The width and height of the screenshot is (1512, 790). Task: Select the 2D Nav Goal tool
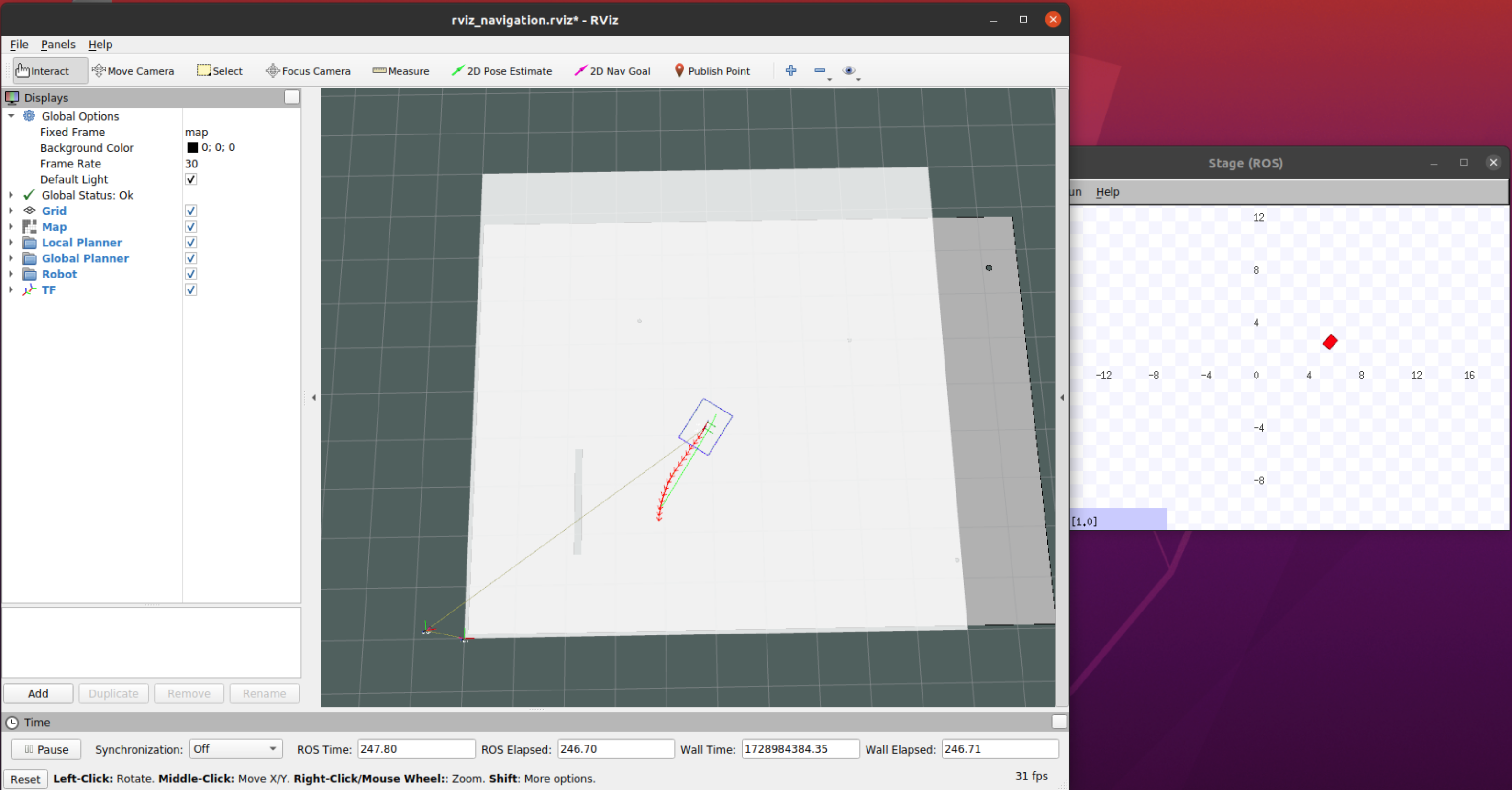612,71
